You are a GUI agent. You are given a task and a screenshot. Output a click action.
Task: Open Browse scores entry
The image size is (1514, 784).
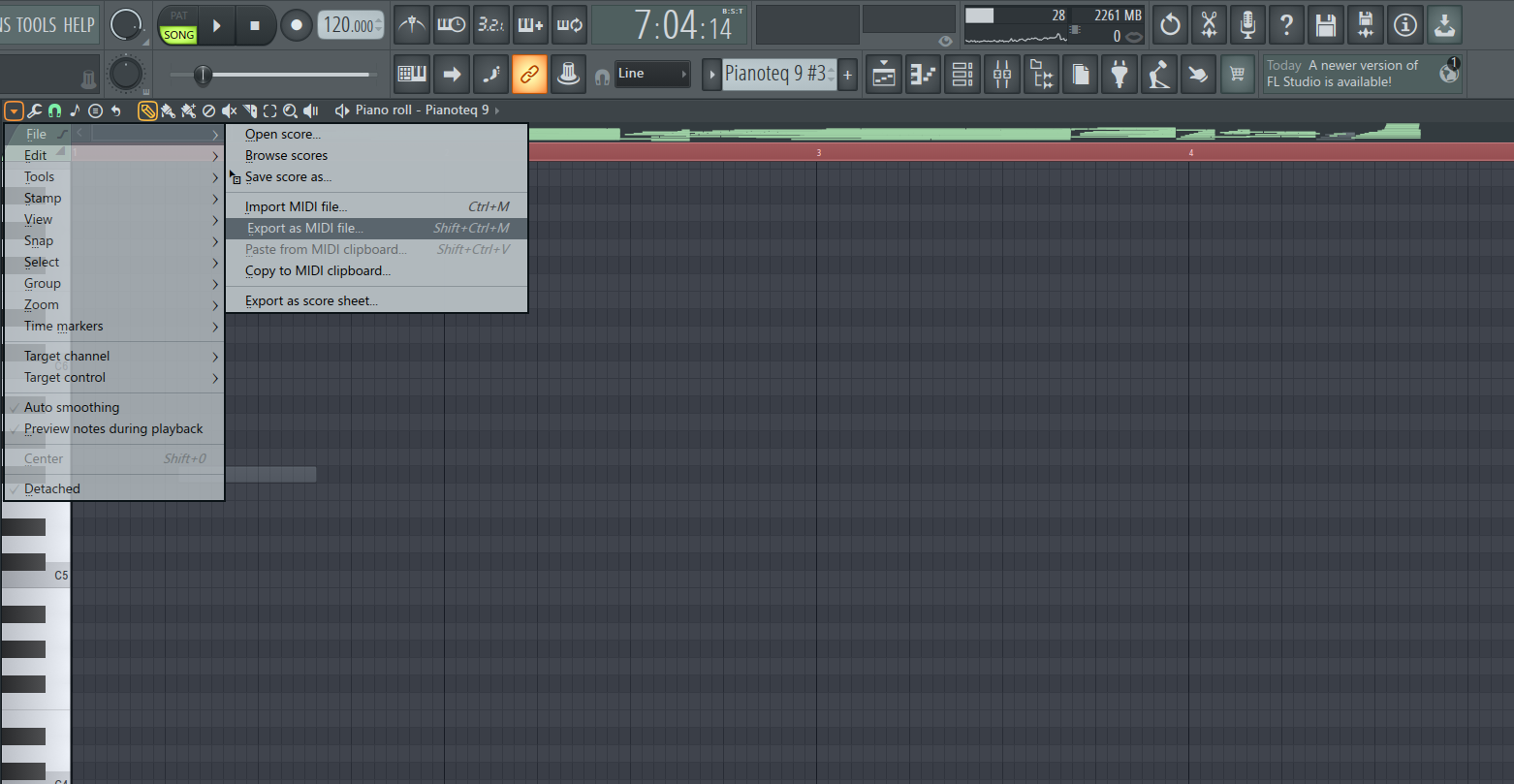click(376, 155)
